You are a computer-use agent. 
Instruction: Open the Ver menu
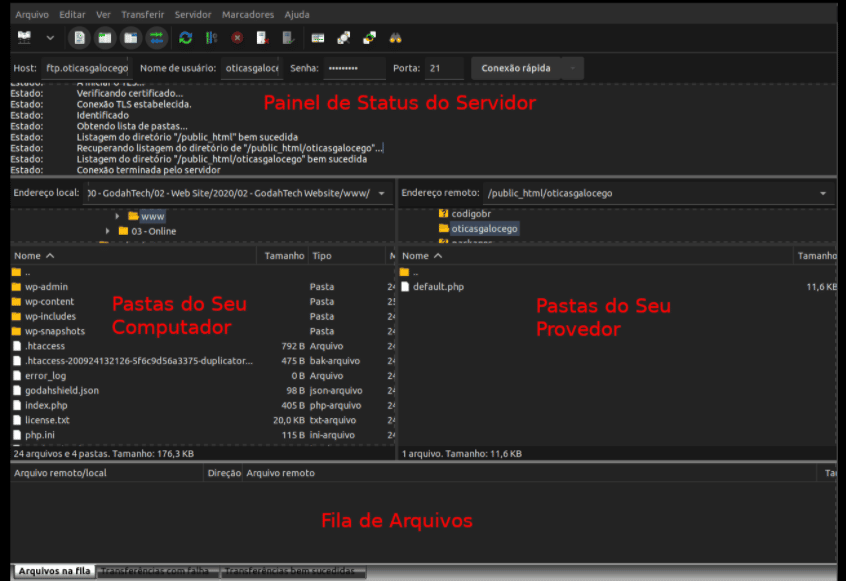click(103, 15)
